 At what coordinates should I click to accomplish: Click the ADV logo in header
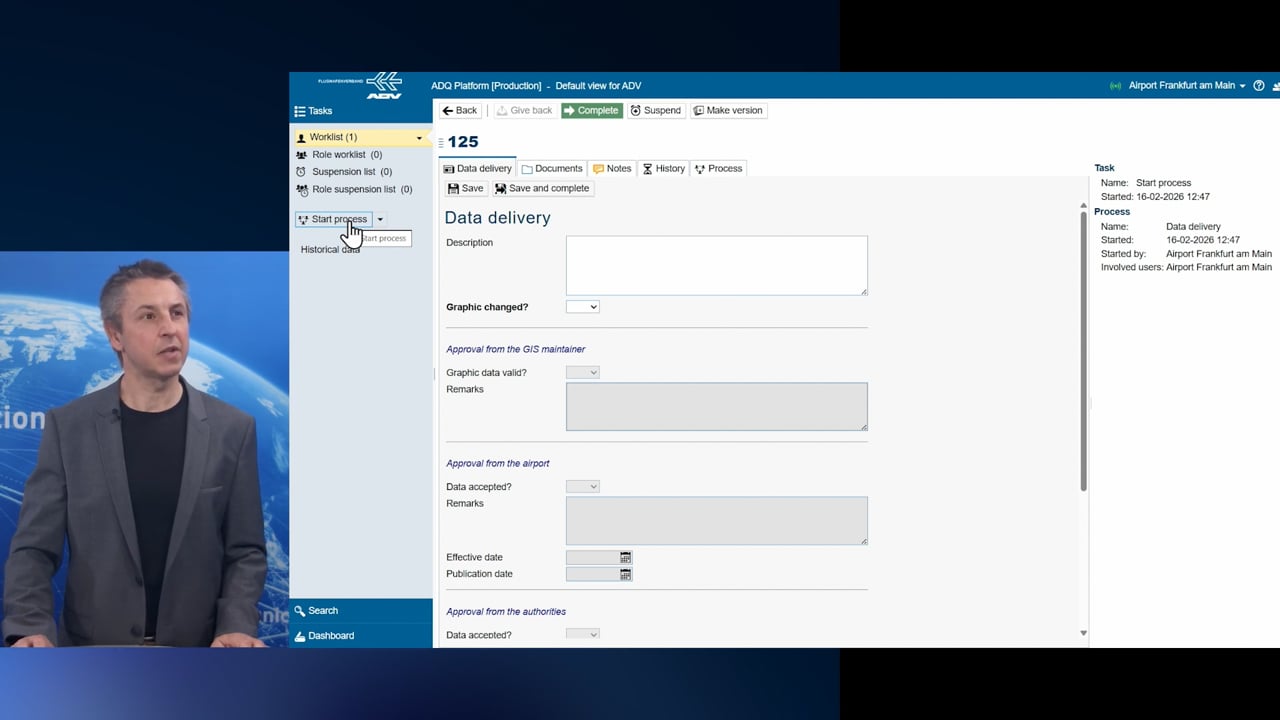coord(383,86)
